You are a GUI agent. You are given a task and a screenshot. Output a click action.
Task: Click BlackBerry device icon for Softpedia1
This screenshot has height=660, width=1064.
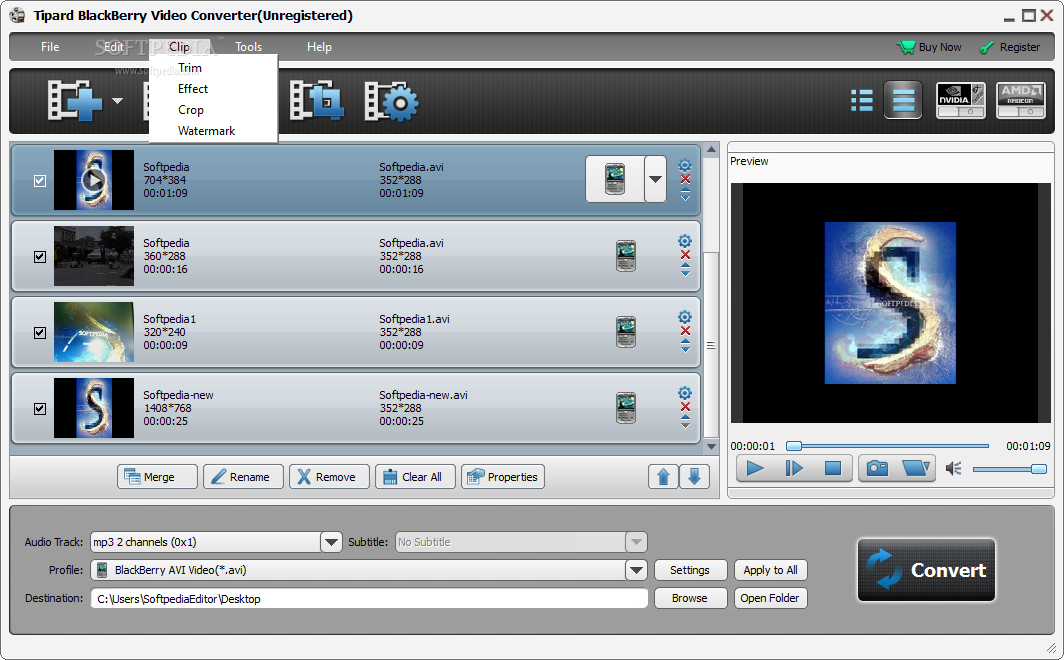tap(626, 332)
